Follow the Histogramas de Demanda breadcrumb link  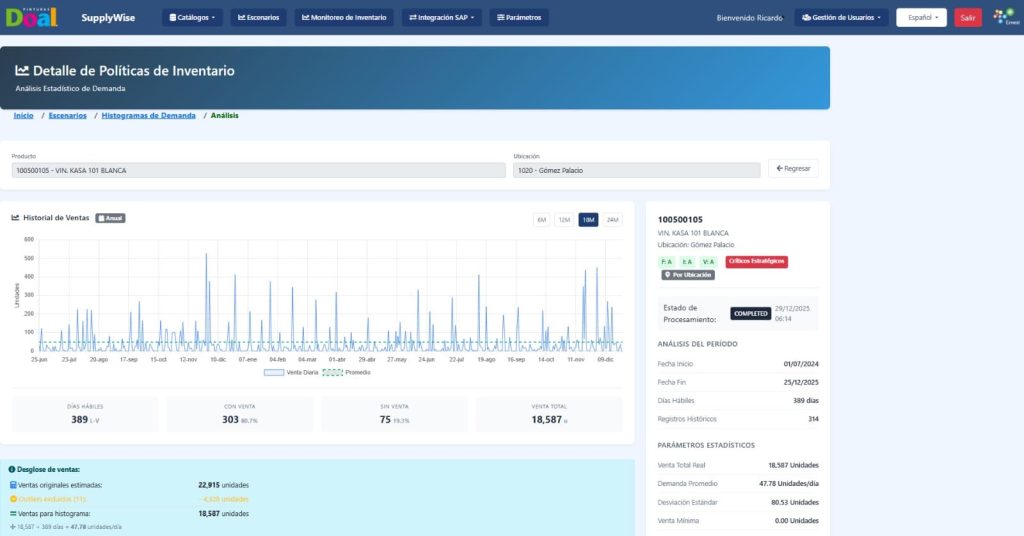pos(148,116)
